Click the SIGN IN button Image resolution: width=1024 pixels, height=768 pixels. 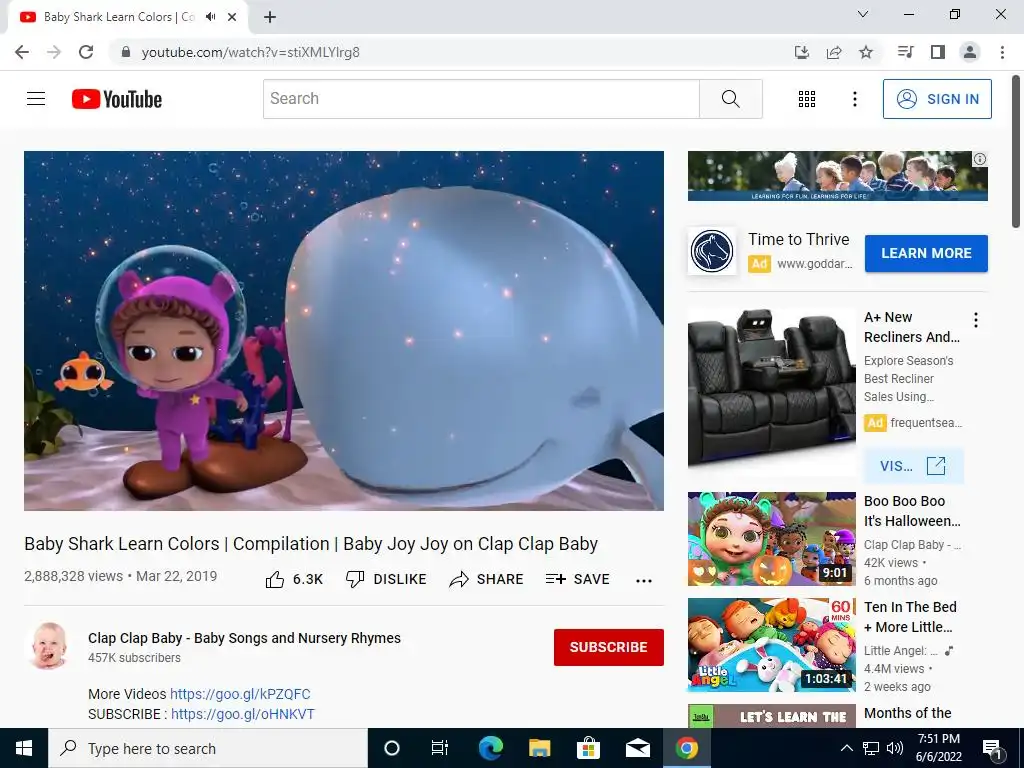(x=936, y=99)
